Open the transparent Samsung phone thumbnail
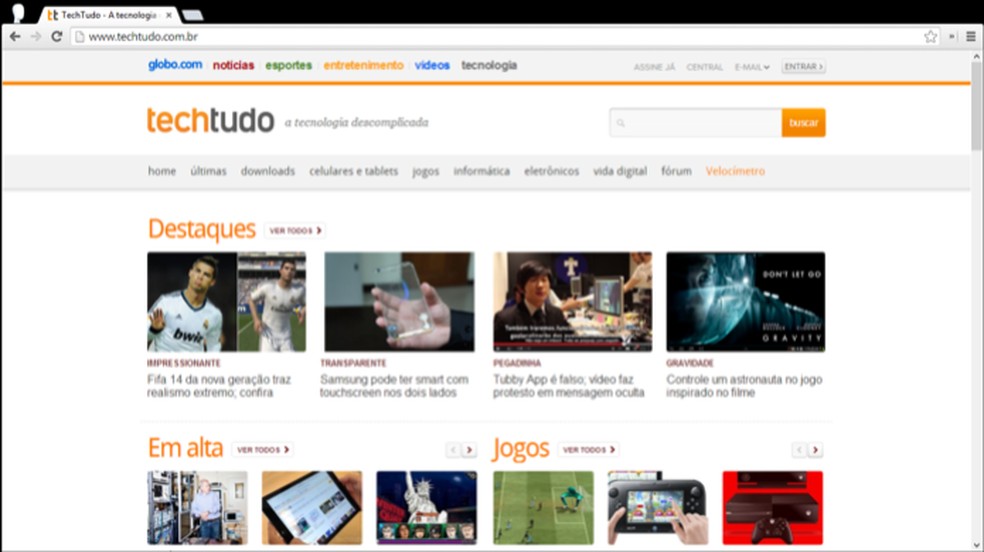Screen dimensions: 984x552 [x=399, y=302]
